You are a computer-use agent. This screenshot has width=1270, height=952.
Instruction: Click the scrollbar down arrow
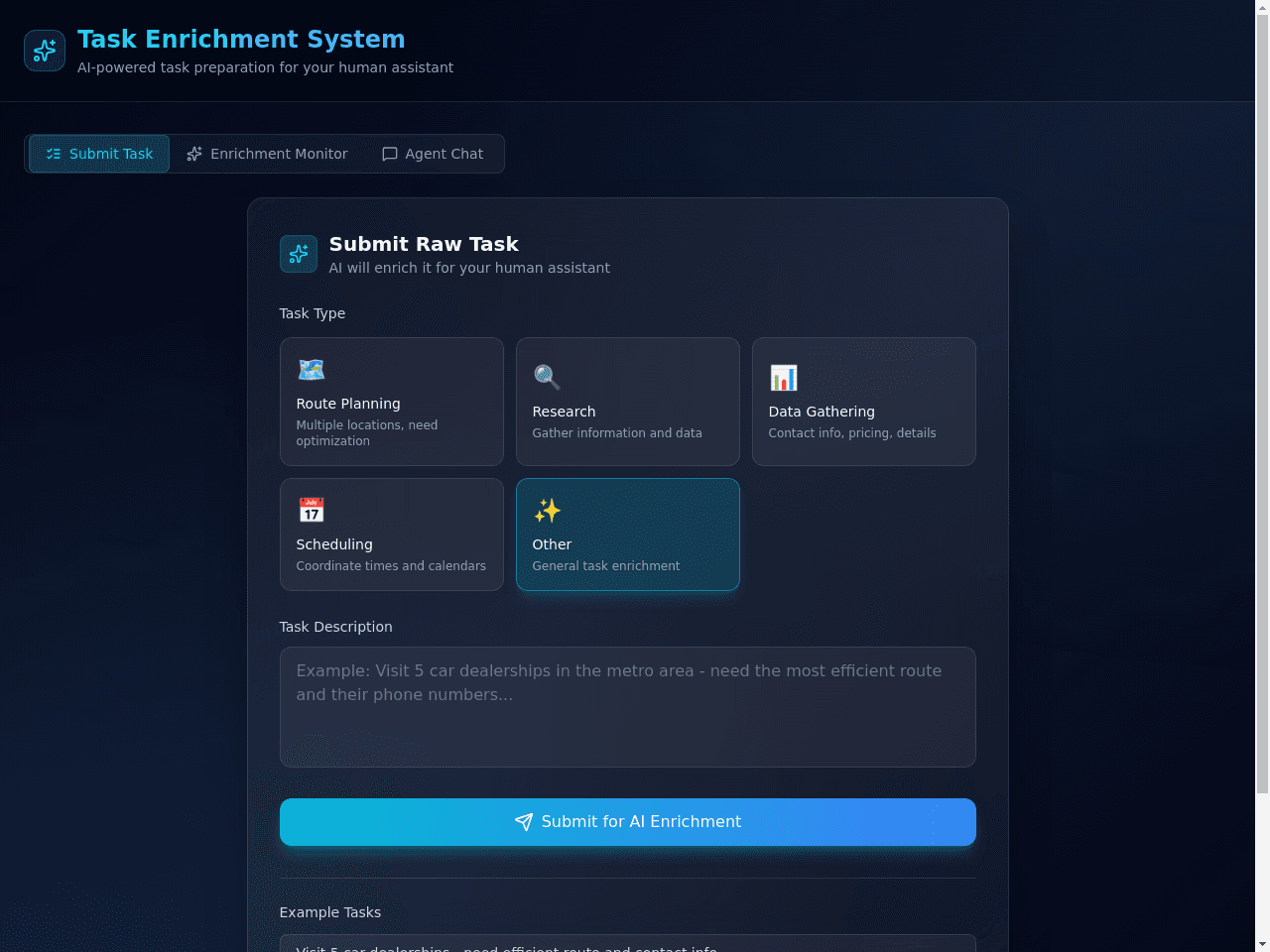(x=1262, y=944)
